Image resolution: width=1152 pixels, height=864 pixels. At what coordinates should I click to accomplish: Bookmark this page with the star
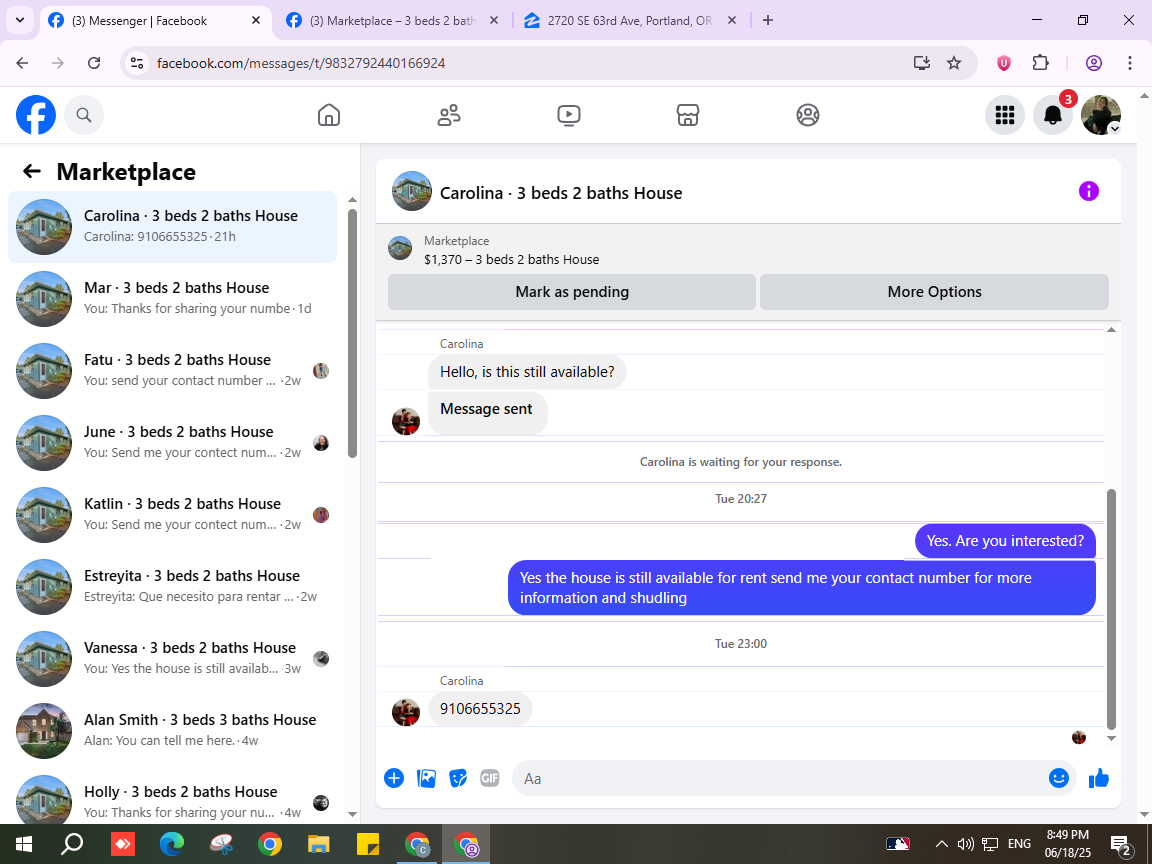[x=954, y=63]
